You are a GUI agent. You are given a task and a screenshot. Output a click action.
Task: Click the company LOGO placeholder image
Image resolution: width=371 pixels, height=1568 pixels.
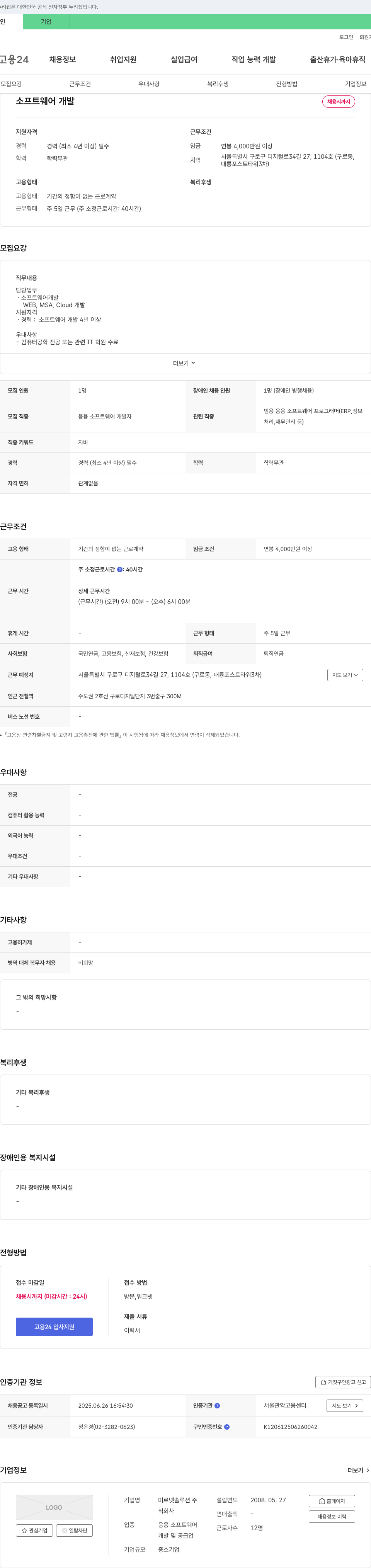coord(54,1507)
